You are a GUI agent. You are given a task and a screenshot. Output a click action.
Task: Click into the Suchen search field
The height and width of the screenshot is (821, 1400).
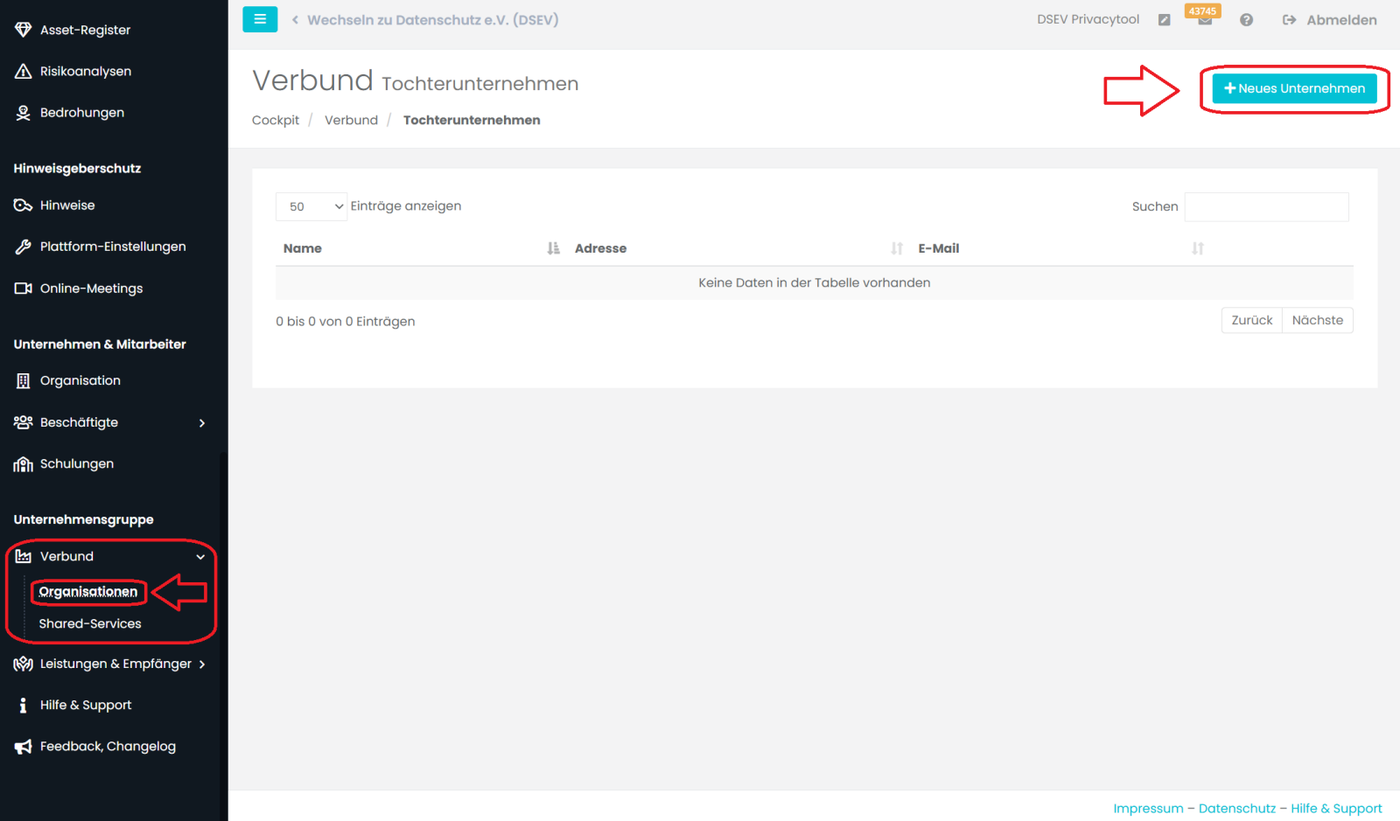[1266, 207]
